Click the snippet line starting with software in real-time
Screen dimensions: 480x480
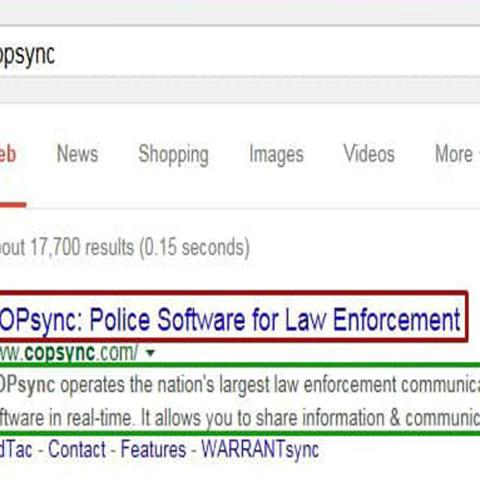(240, 418)
